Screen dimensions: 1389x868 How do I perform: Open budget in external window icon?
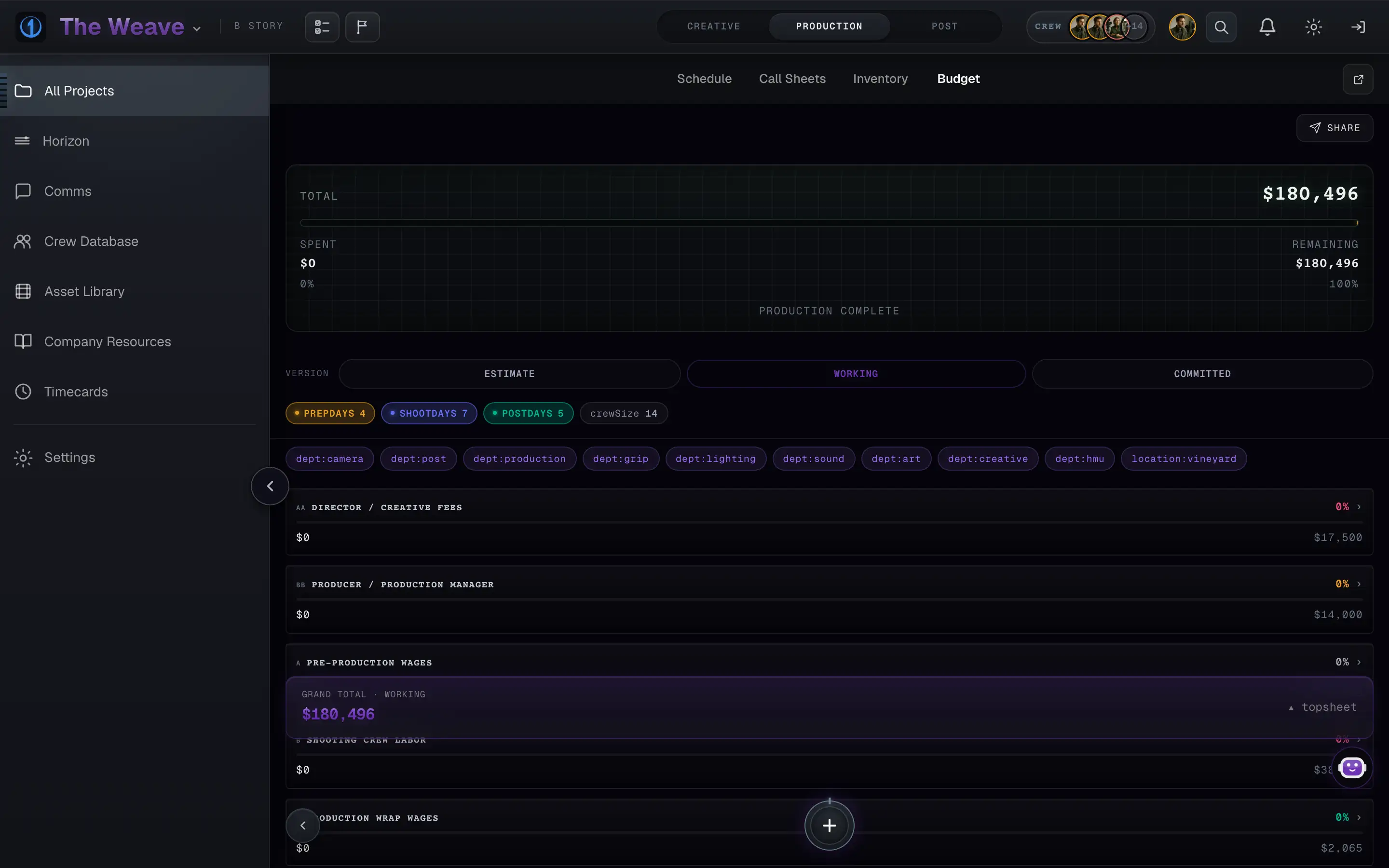click(x=1358, y=79)
